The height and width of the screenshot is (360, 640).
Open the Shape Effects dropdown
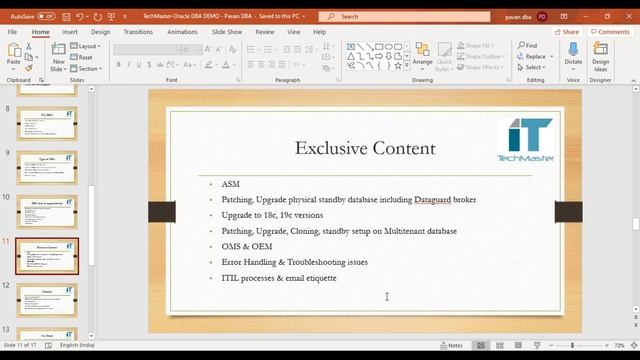pyautogui.click(x=480, y=67)
